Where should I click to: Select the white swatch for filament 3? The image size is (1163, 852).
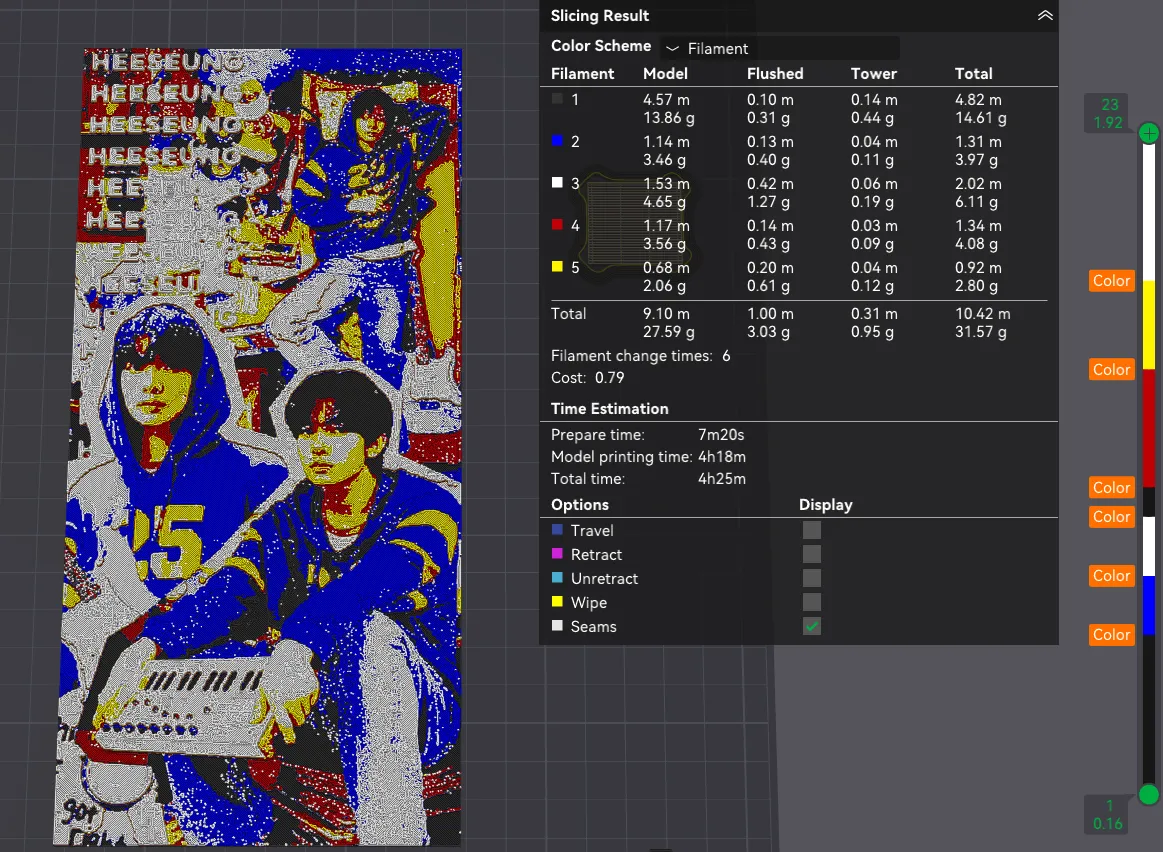click(x=557, y=182)
